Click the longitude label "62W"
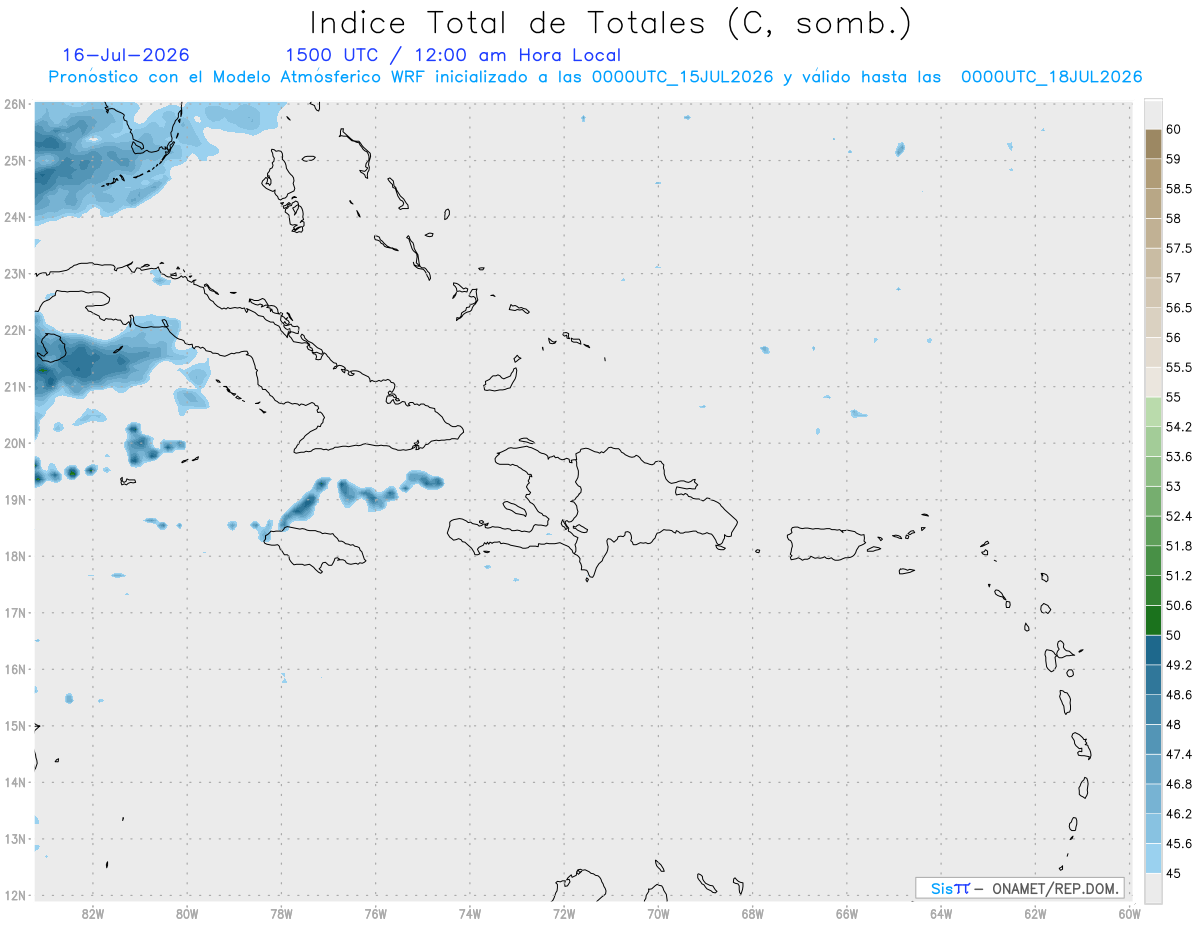Screen dimensions: 1200x927 coord(1035,913)
